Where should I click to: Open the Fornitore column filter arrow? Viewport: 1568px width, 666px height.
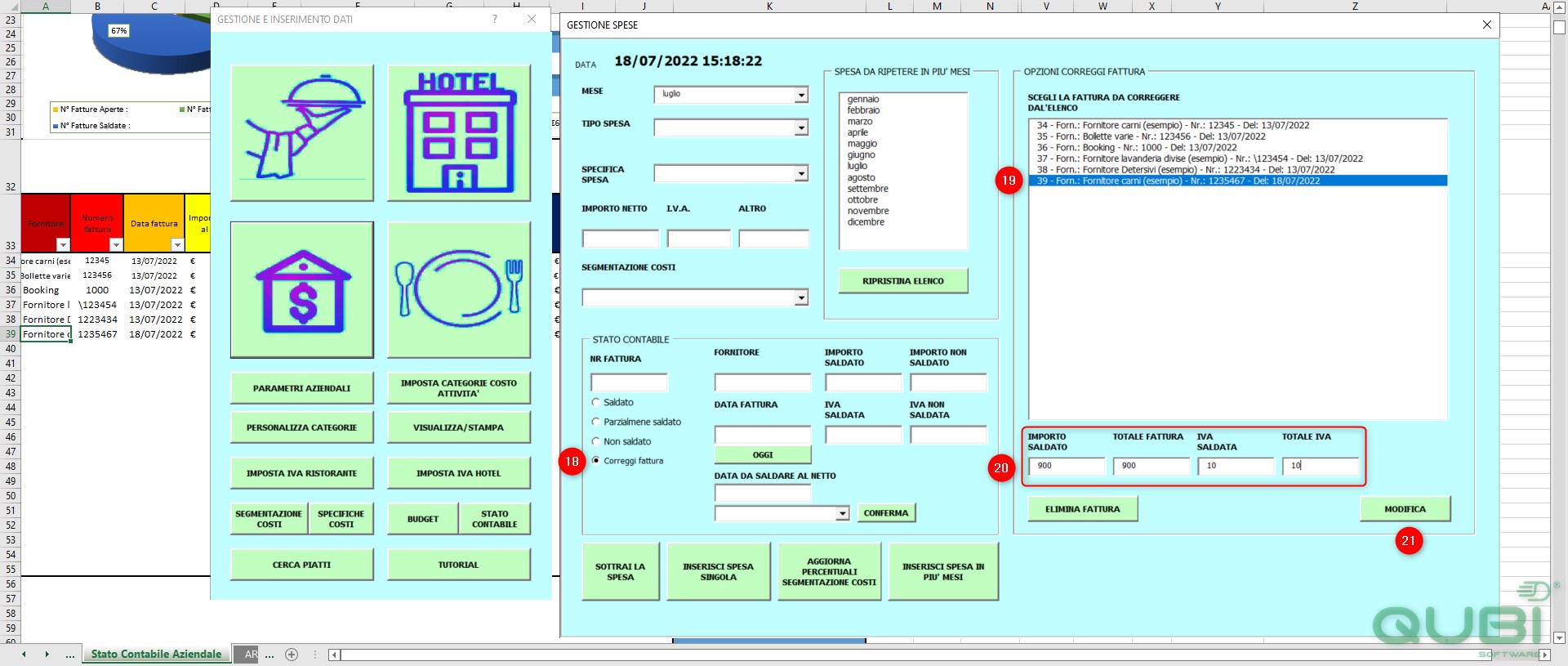(63, 245)
